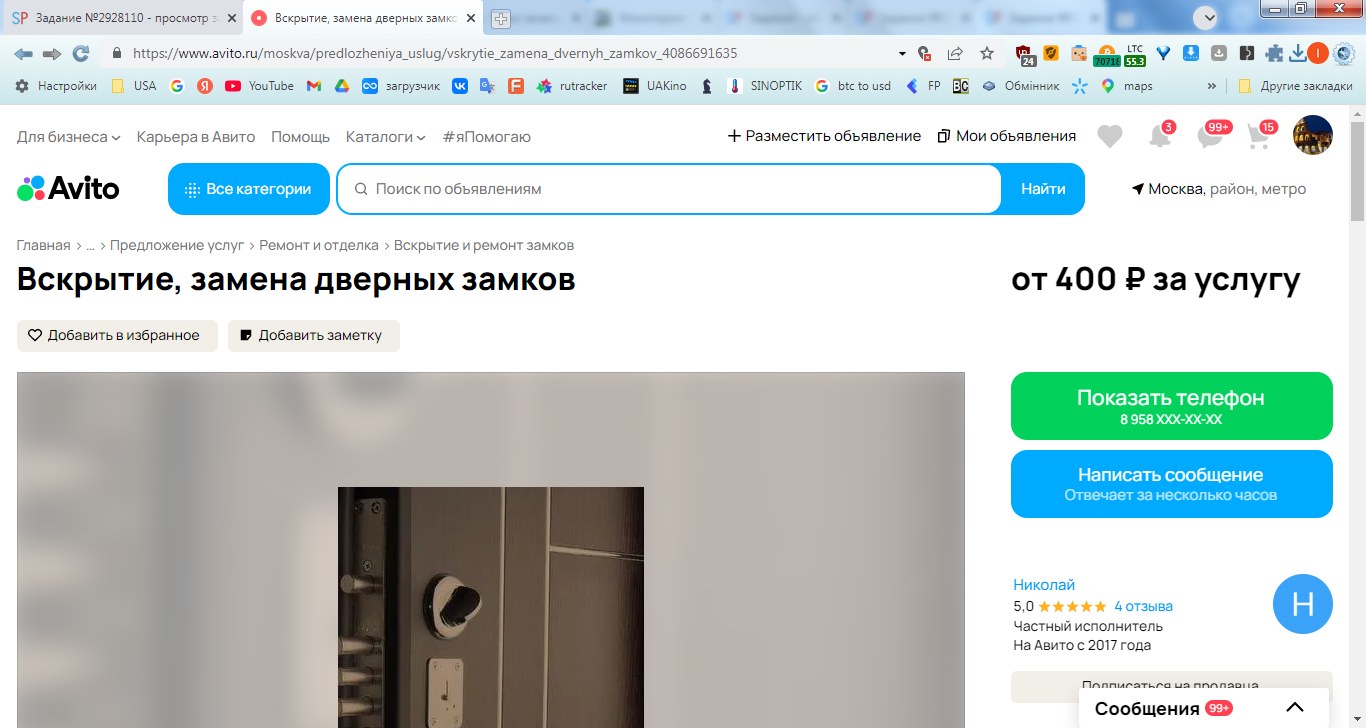Click seller's round avatar with letter Н
Screen dimensions: 1366x728
click(x=1303, y=604)
